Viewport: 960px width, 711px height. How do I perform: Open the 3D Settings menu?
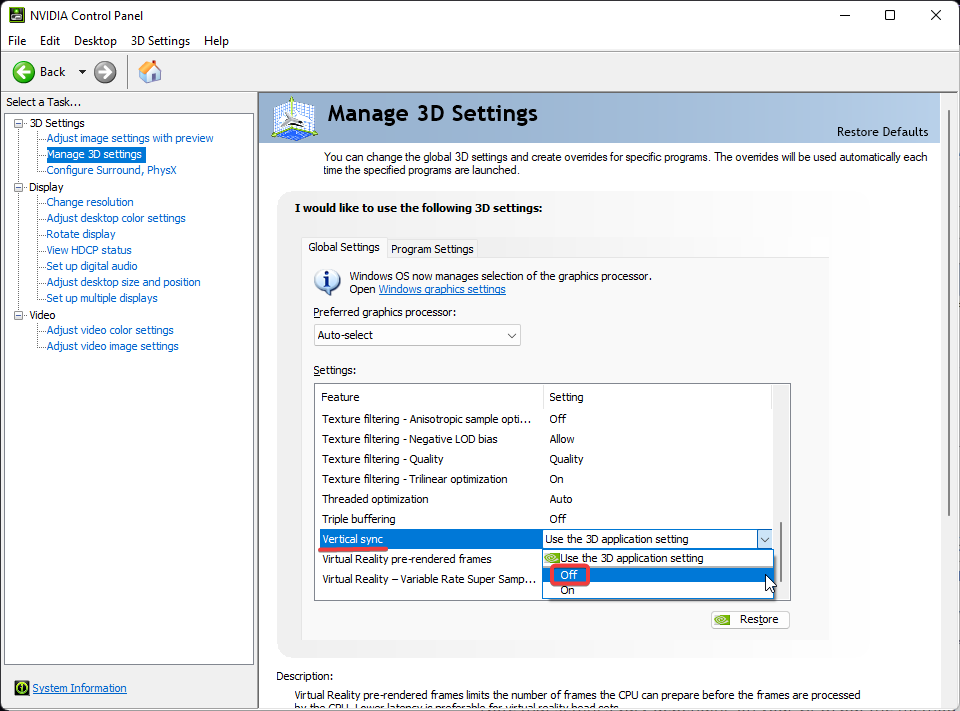point(160,41)
